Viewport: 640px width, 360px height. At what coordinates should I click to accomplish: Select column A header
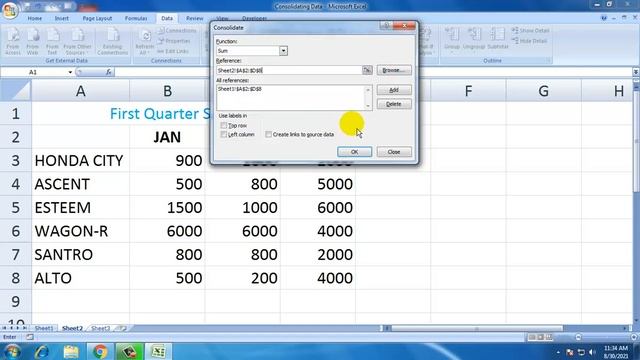[x=80, y=91]
